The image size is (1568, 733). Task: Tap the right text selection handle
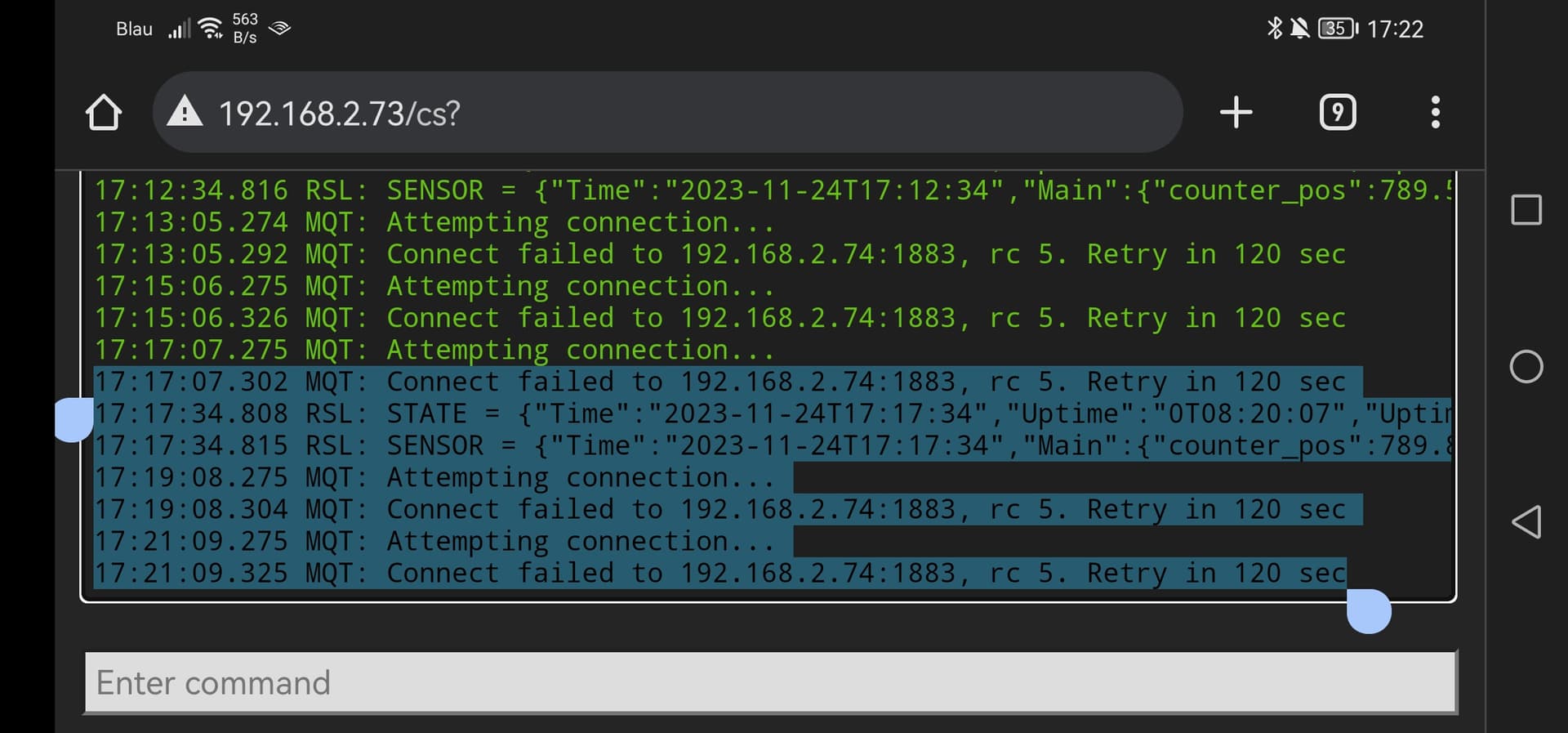pos(1369,611)
